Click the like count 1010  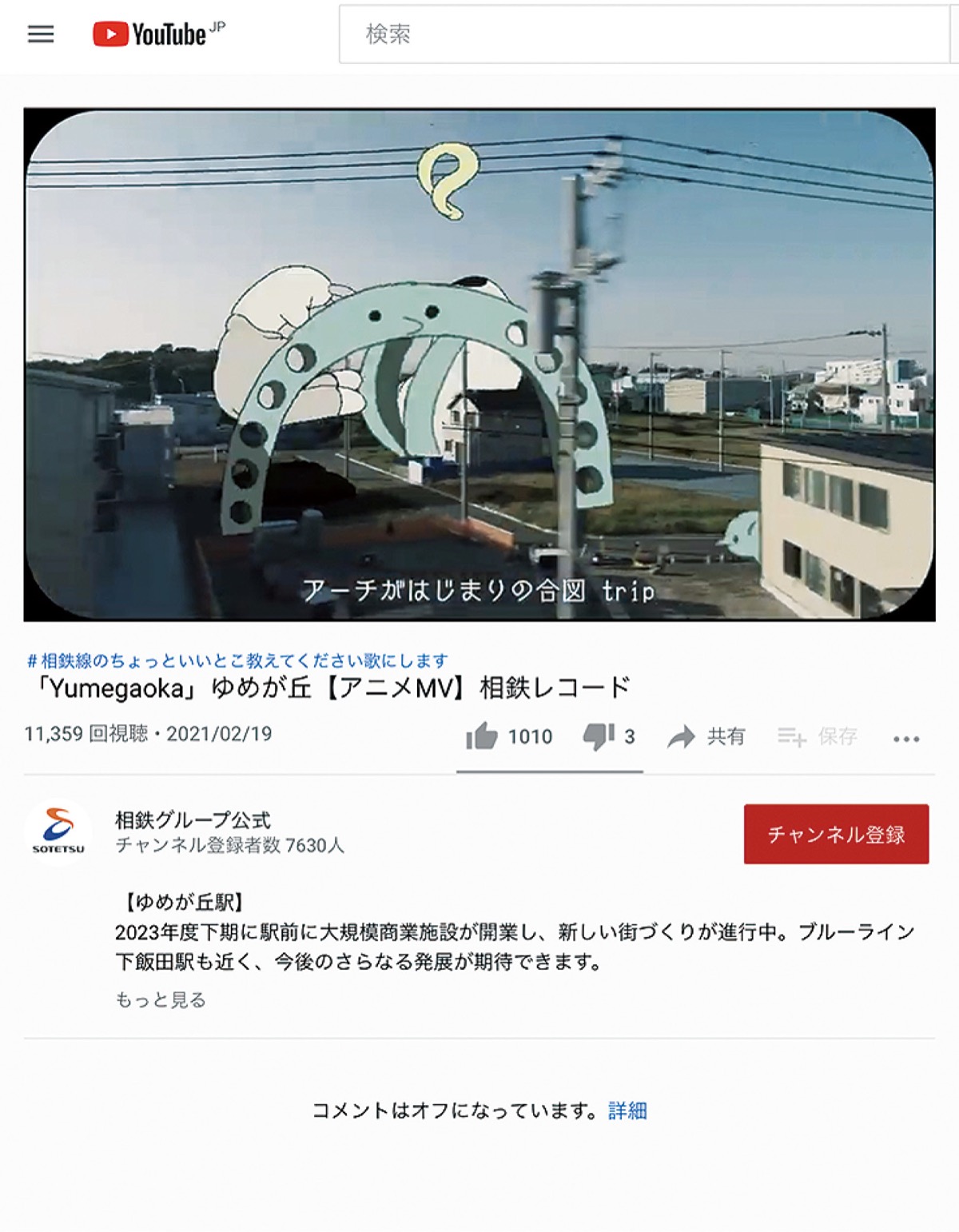coord(530,736)
